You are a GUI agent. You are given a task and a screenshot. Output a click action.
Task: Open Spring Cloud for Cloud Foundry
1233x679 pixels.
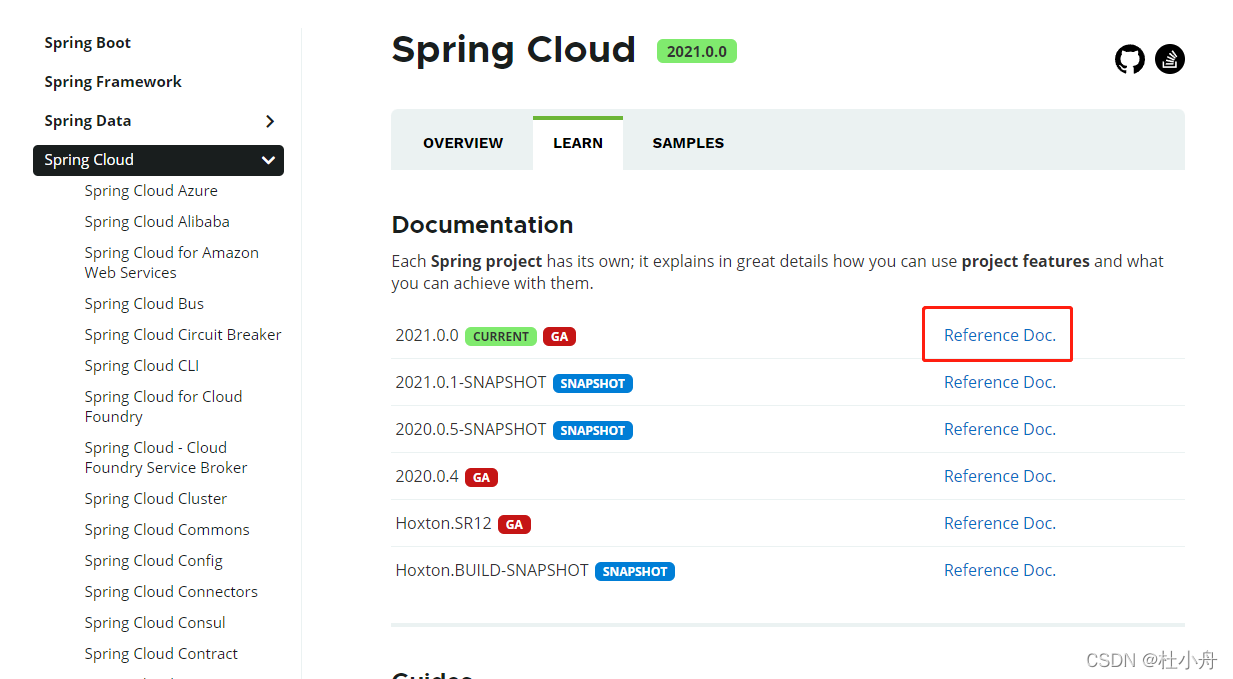[x=164, y=407]
